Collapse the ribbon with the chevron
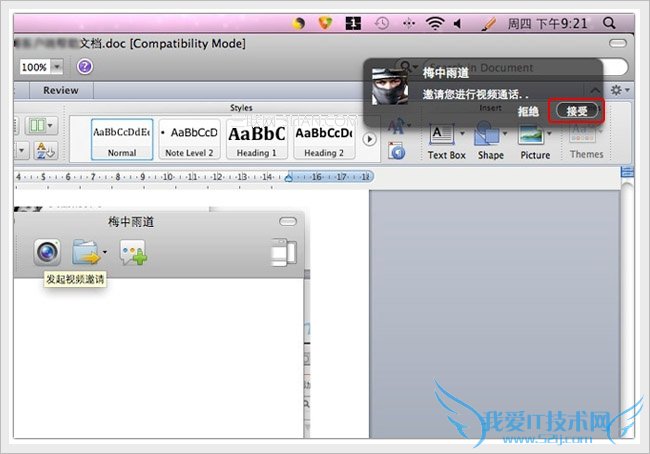The height and width of the screenshot is (454, 650). click(x=595, y=90)
